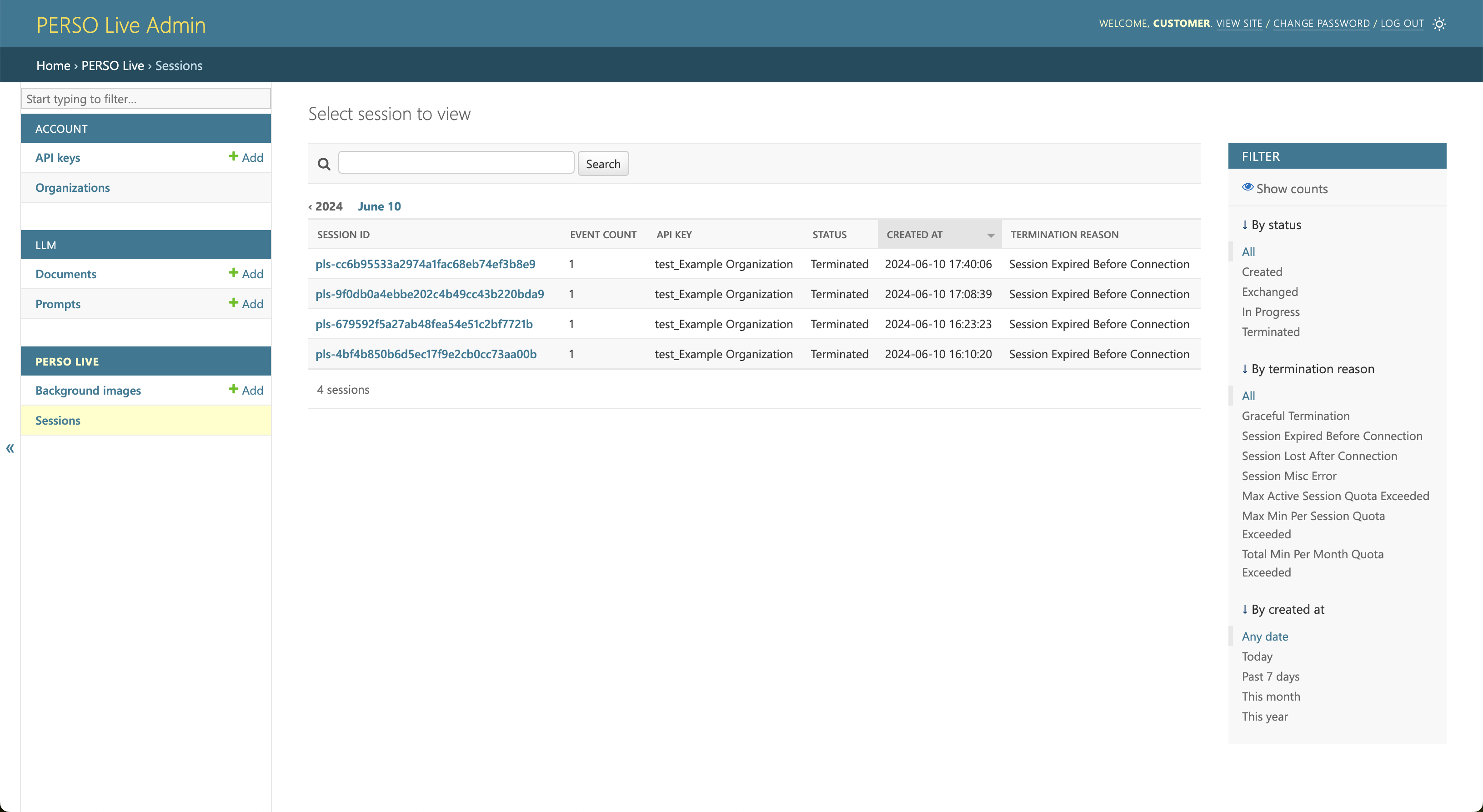Open session pls-cc6b95533a2974a1fac68eb74ef3b8e9

coord(425,264)
